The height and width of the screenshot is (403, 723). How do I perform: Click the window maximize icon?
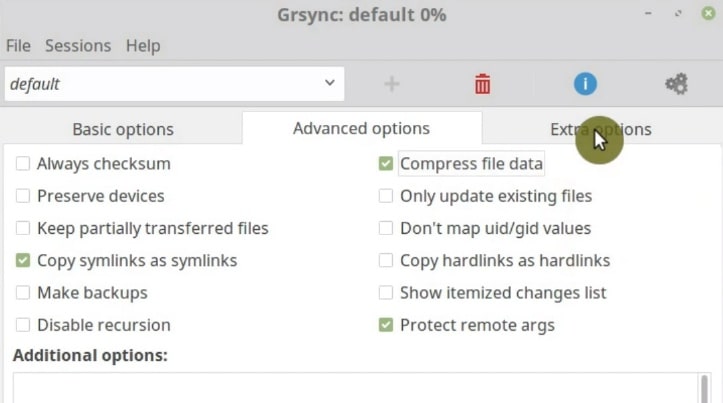click(678, 13)
